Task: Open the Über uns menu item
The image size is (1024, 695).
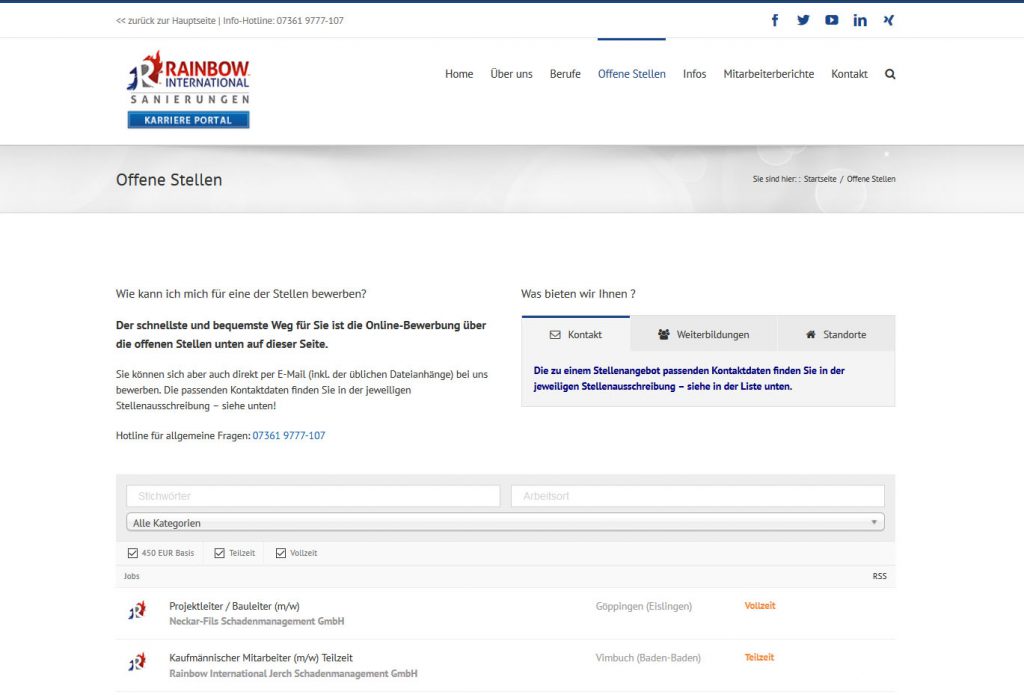Action: pos(511,74)
